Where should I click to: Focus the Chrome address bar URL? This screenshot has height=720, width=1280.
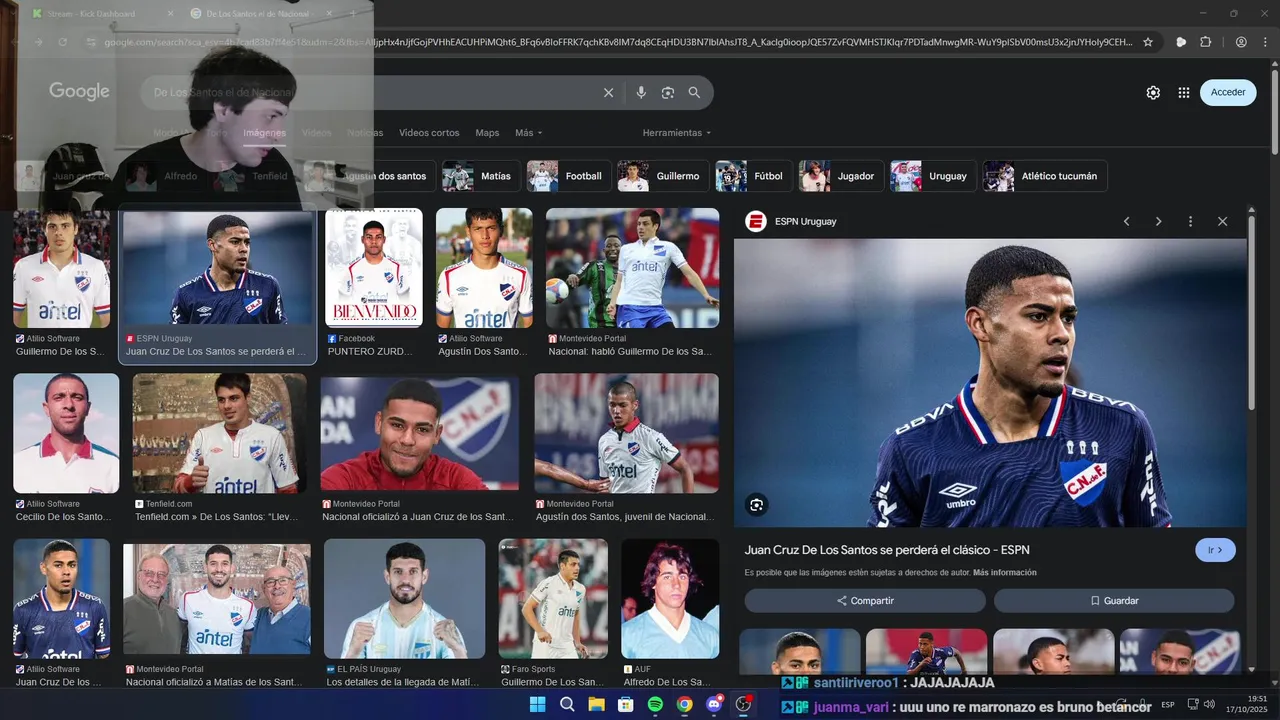618,42
